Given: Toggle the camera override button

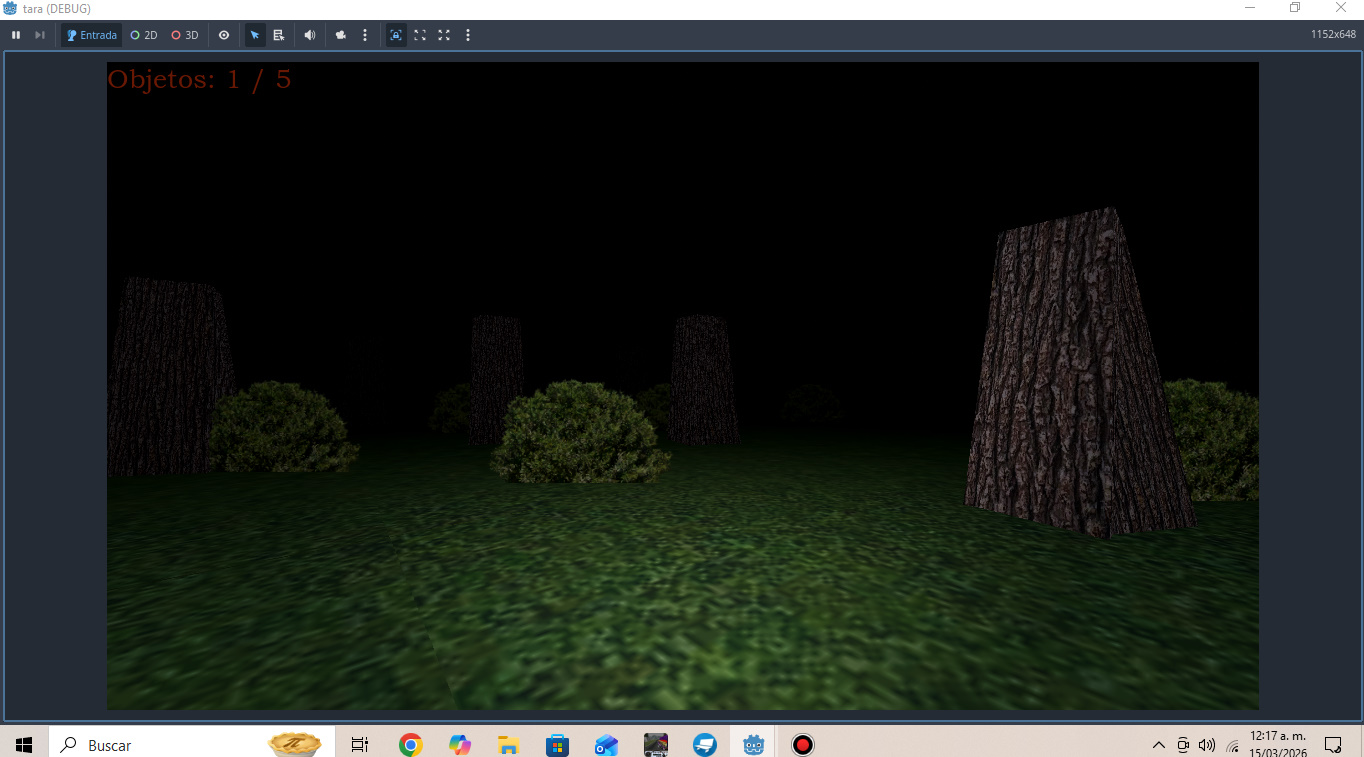Looking at the screenshot, I should point(341,35).
